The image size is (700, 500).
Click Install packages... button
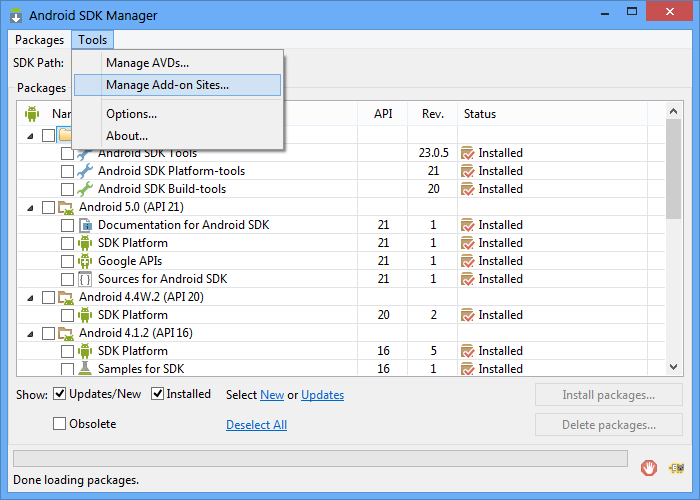608,395
